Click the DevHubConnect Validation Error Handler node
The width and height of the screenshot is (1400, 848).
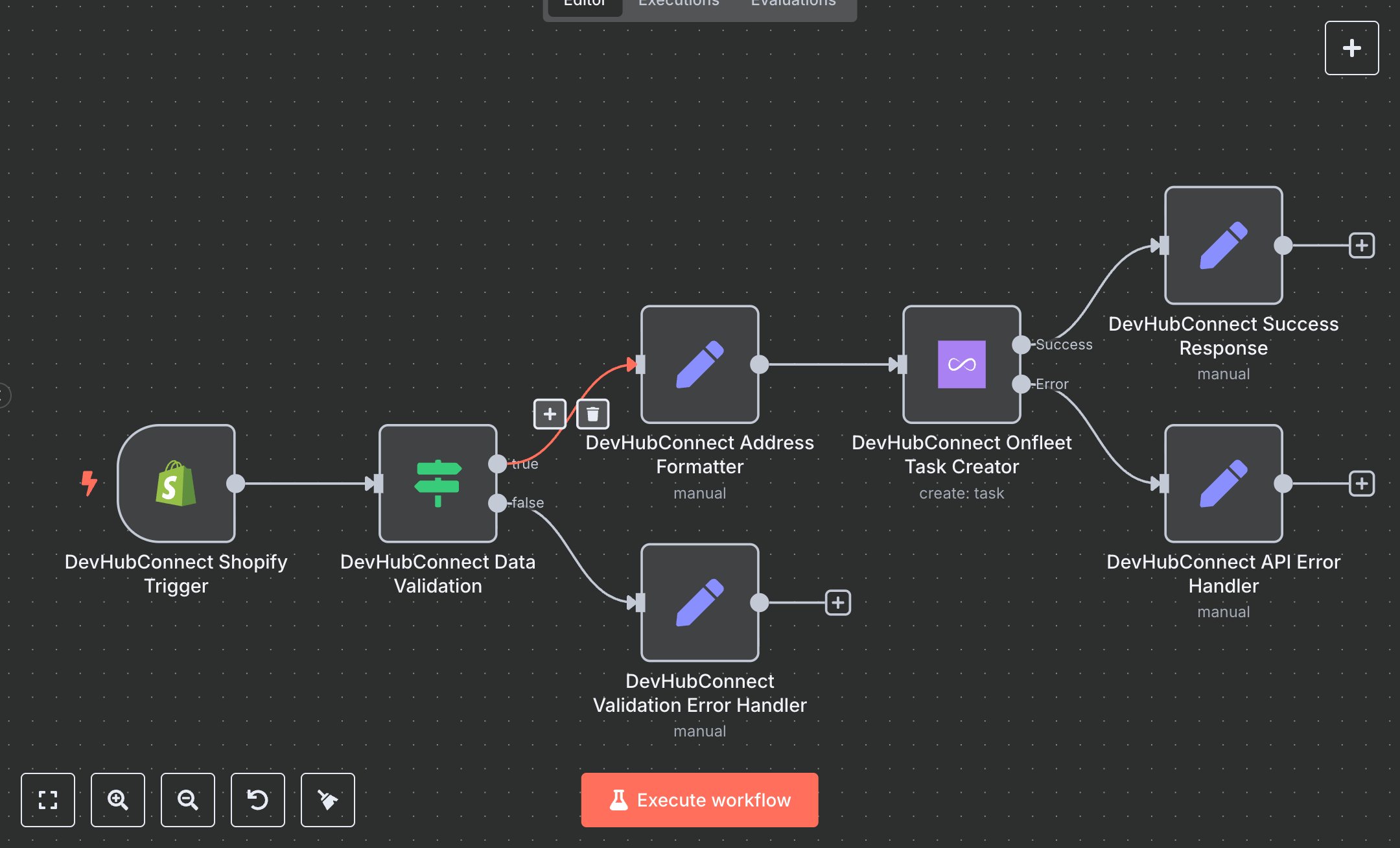tap(699, 603)
